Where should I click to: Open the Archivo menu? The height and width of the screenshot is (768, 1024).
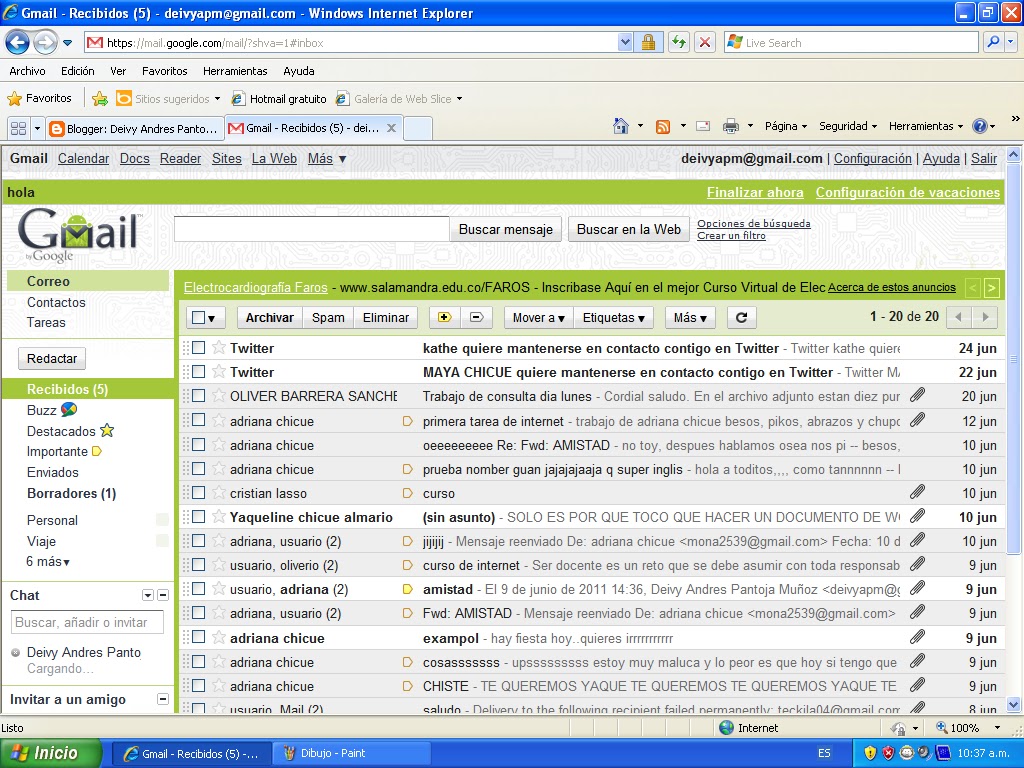click(x=27, y=71)
